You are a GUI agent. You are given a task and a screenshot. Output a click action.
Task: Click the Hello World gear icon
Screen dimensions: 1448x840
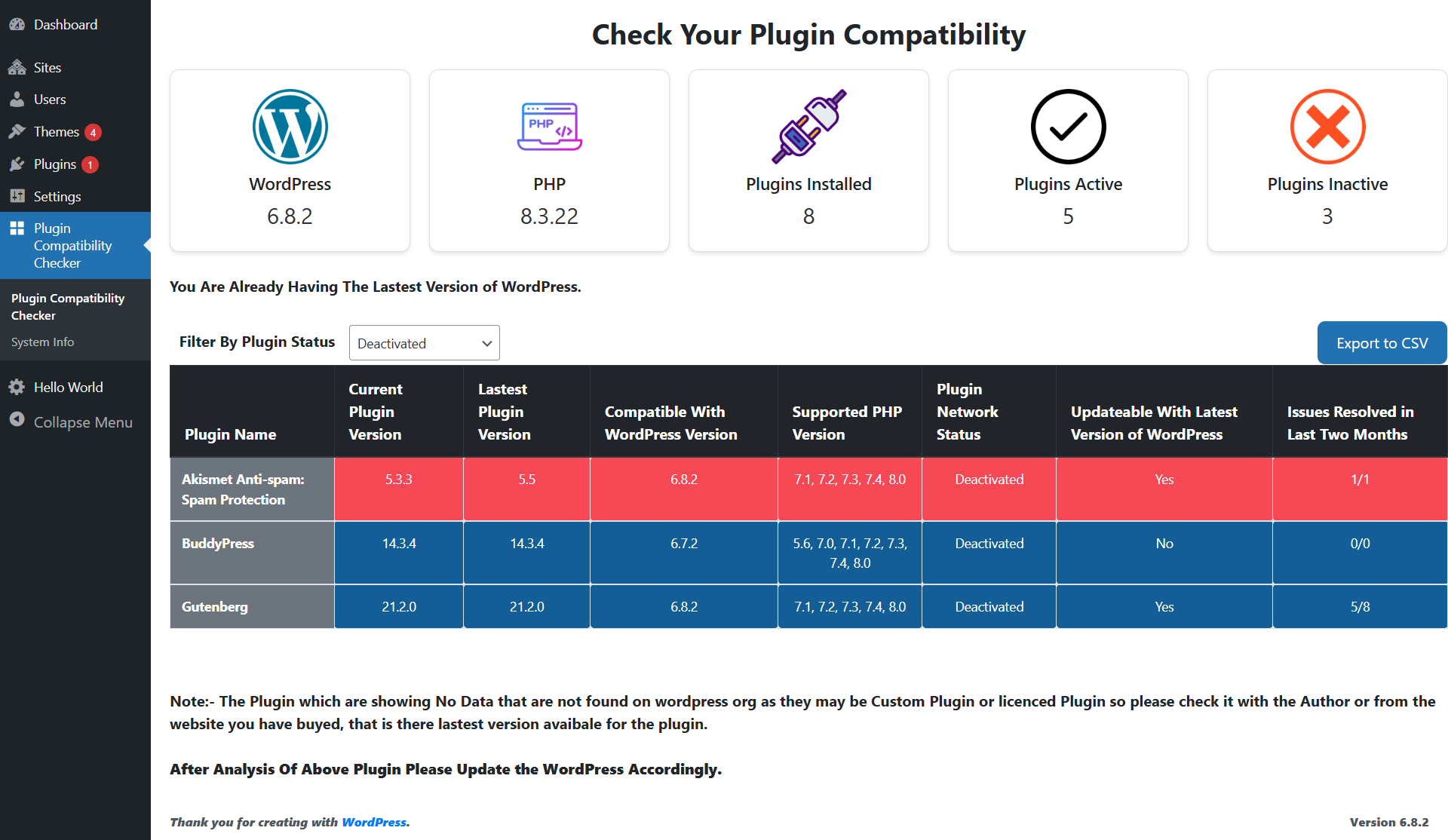17,387
